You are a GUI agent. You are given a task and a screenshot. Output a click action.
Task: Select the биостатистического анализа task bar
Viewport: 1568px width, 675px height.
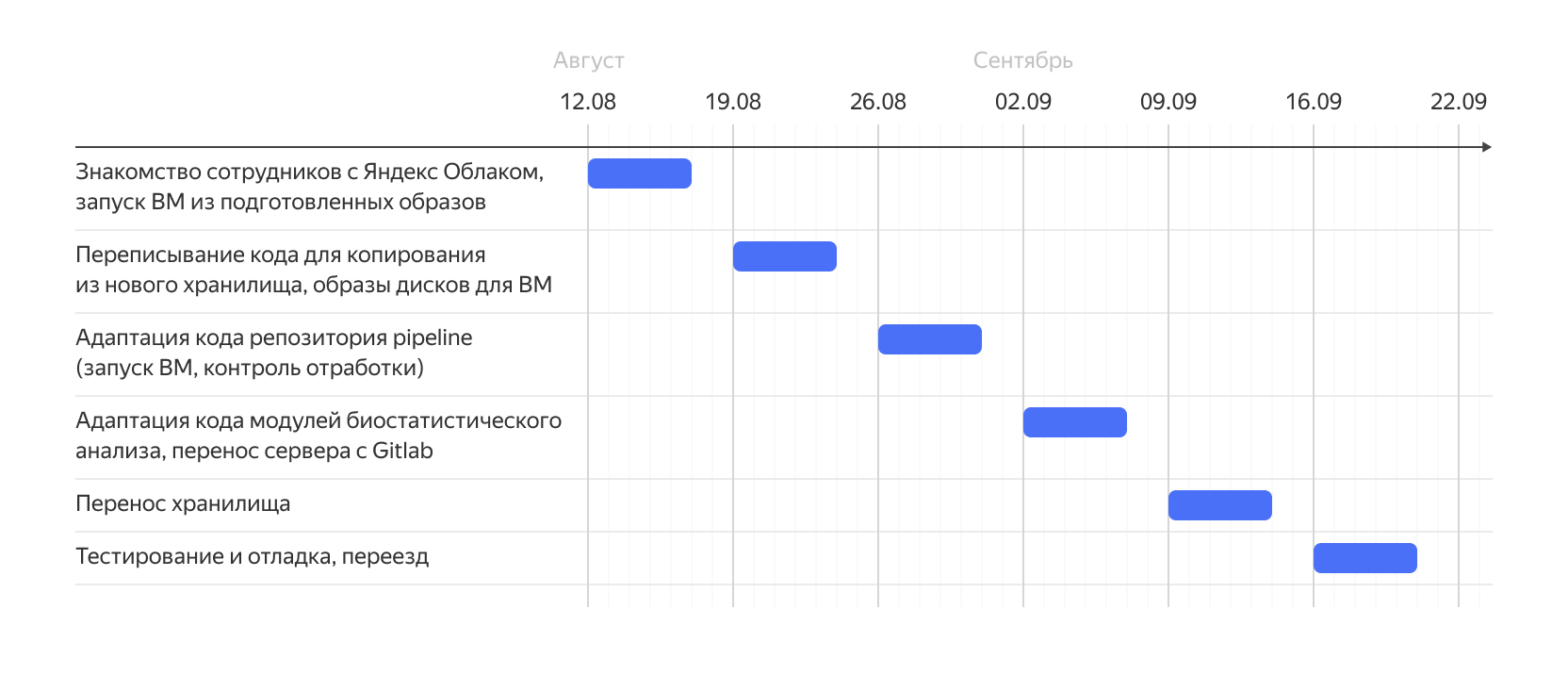(x=1074, y=422)
